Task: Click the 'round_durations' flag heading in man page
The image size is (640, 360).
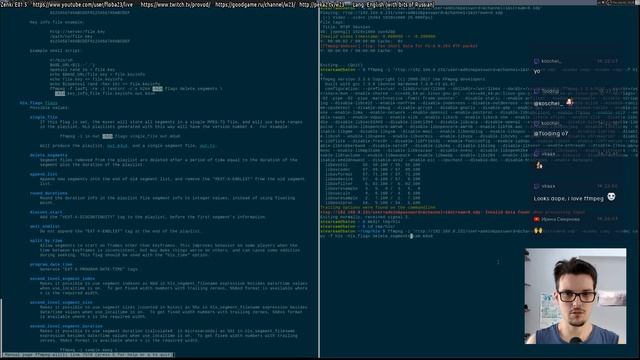Action: 49,193
